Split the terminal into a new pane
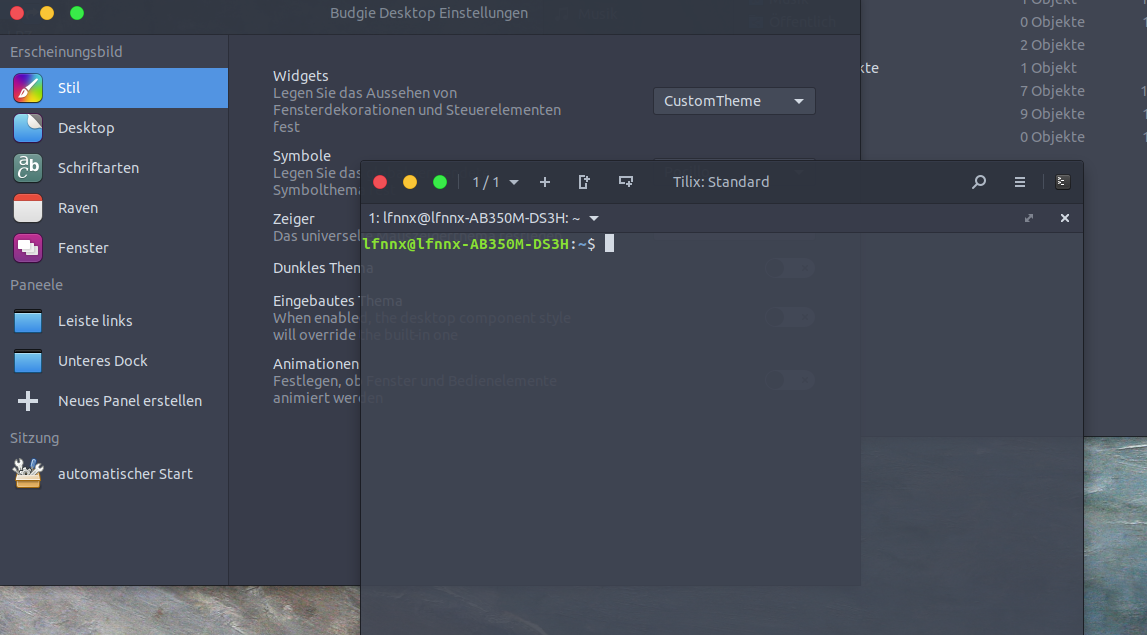The height and width of the screenshot is (635, 1147). (x=626, y=181)
